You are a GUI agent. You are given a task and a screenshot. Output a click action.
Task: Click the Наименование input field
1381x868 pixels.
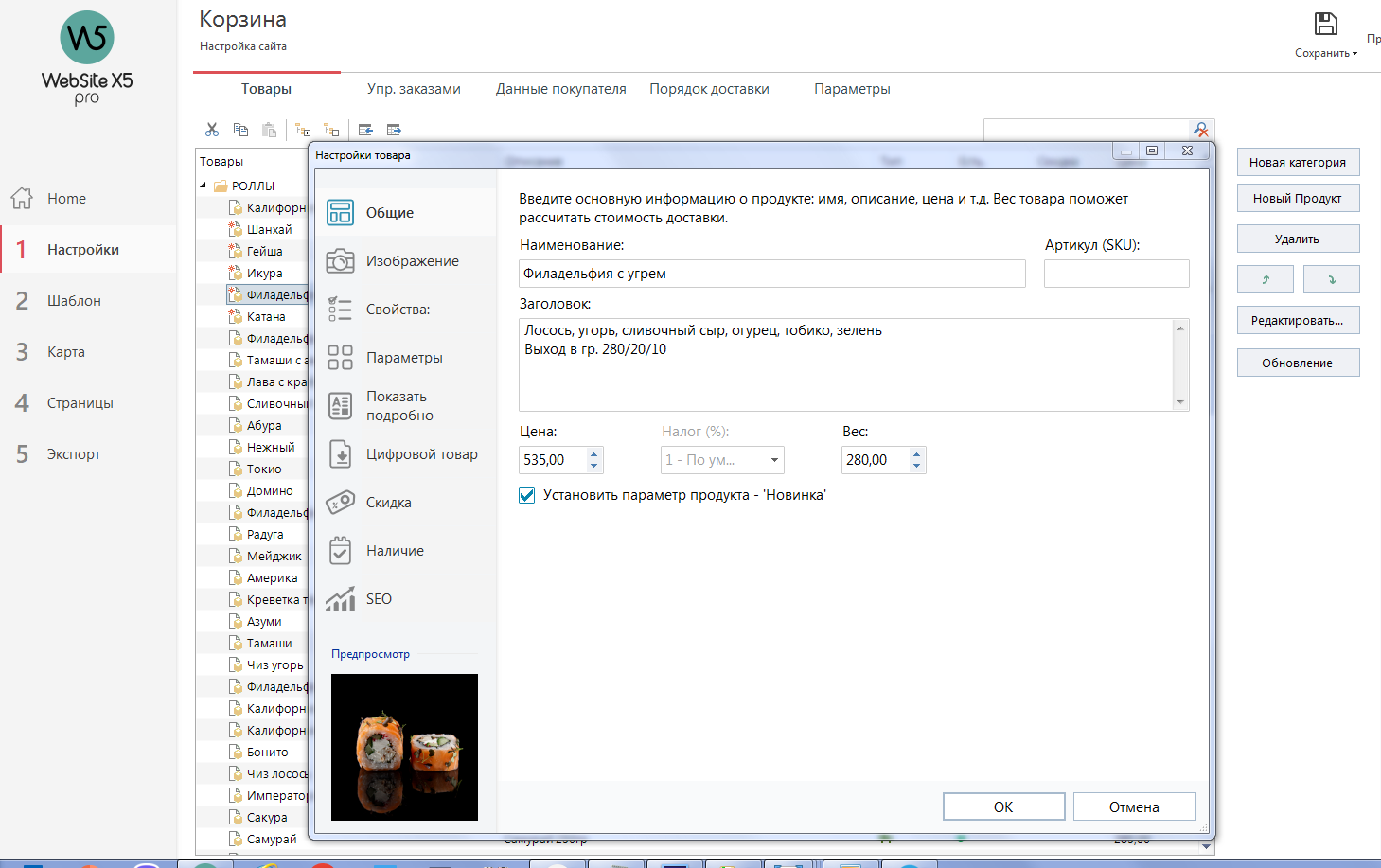click(772, 274)
